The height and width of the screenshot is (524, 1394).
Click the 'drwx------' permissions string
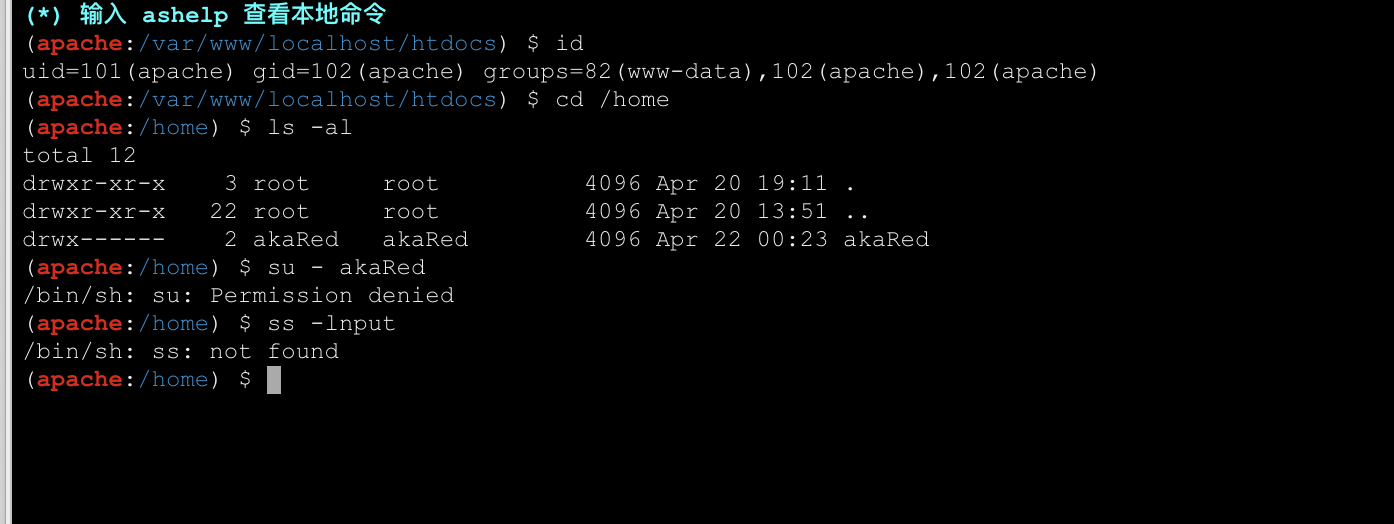coord(94,239)
